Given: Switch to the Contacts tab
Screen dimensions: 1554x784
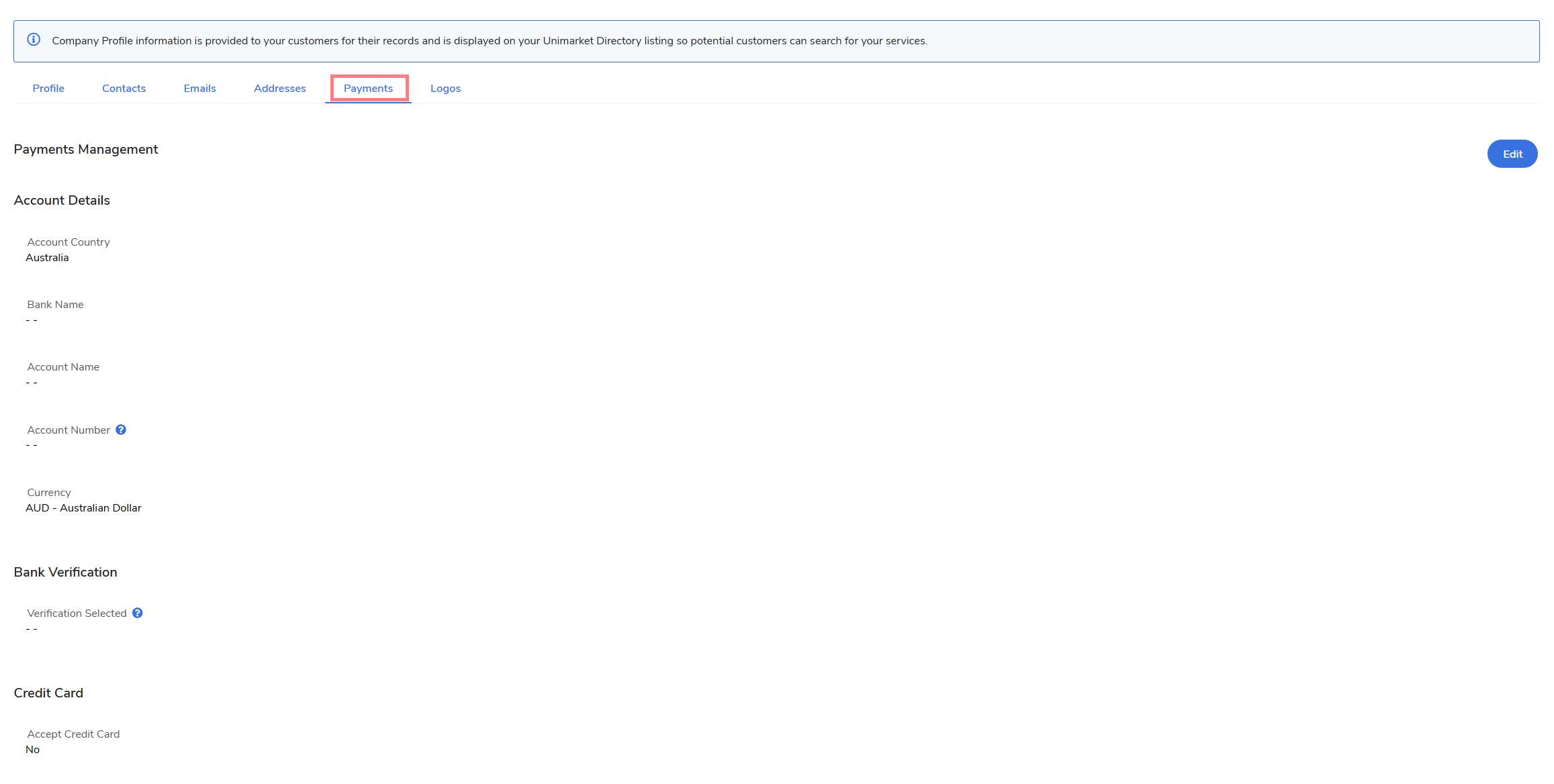Looking at the screenshot, I should (x=124, y=89).
